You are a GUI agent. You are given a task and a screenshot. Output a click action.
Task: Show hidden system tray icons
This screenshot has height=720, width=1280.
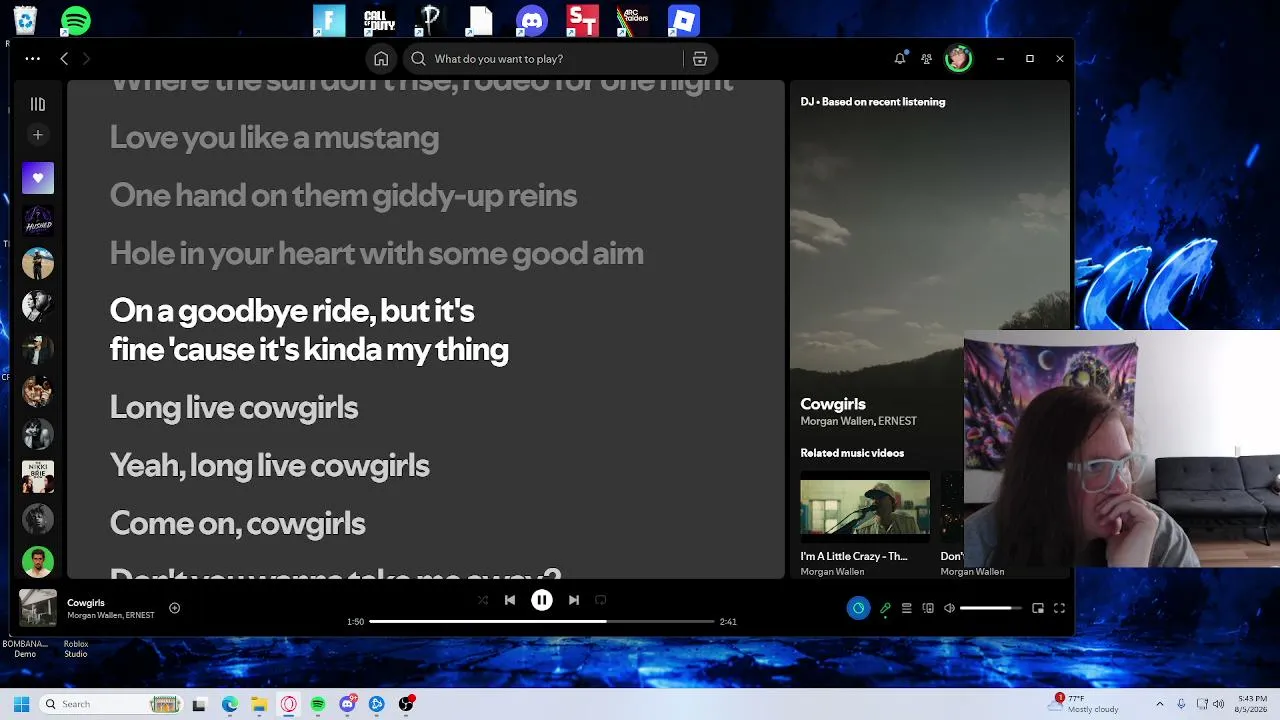pos(1159,704)
